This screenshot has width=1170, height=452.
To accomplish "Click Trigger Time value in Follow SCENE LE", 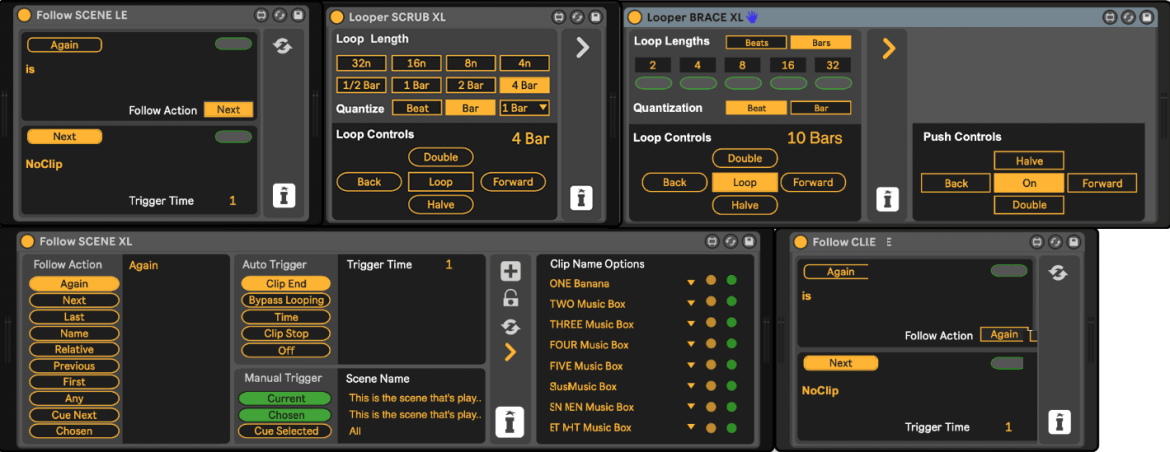I will coord(232,201).
